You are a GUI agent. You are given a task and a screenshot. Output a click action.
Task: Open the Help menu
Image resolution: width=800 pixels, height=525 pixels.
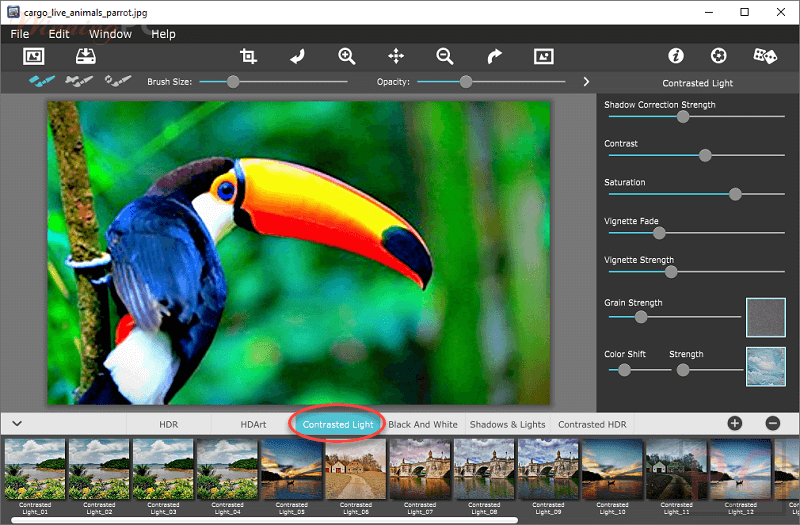(x=163, y=34)
